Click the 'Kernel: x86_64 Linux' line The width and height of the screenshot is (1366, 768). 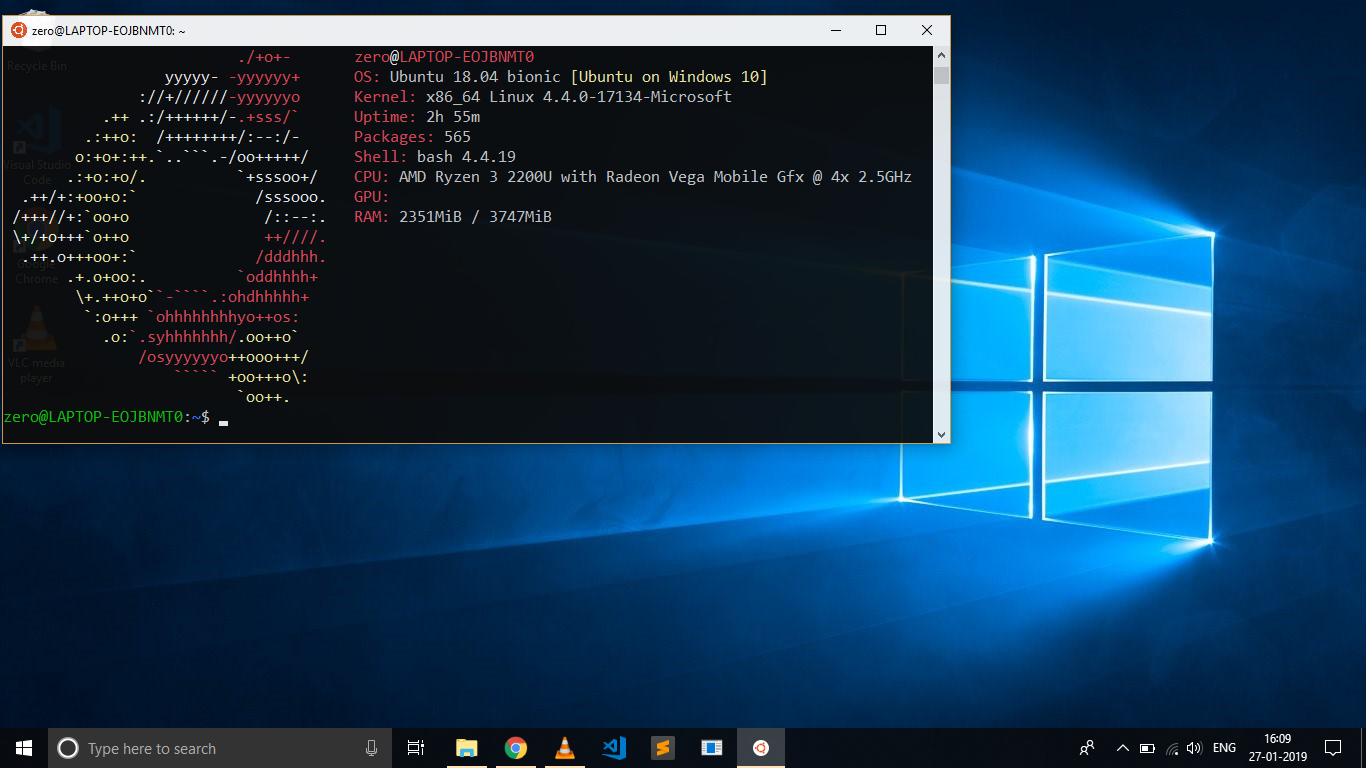[x=543, y=97]
